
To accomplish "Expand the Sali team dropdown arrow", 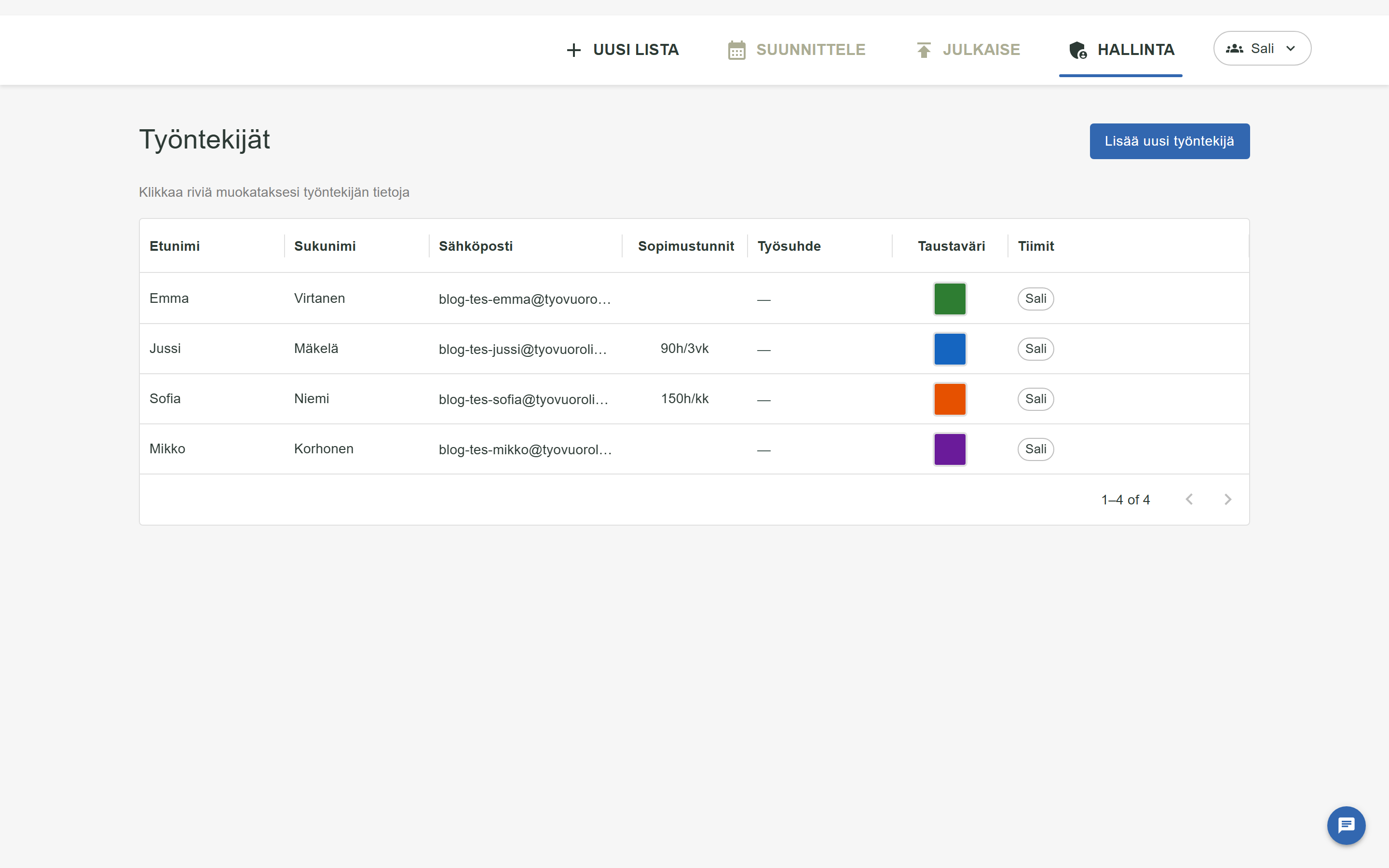I will tap(1291, 49).
